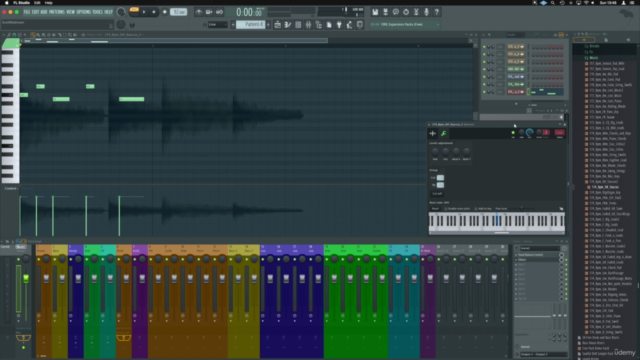Click the red Track button in channel settings
Viewport: 640px width, 360px height.
(560, 133)
